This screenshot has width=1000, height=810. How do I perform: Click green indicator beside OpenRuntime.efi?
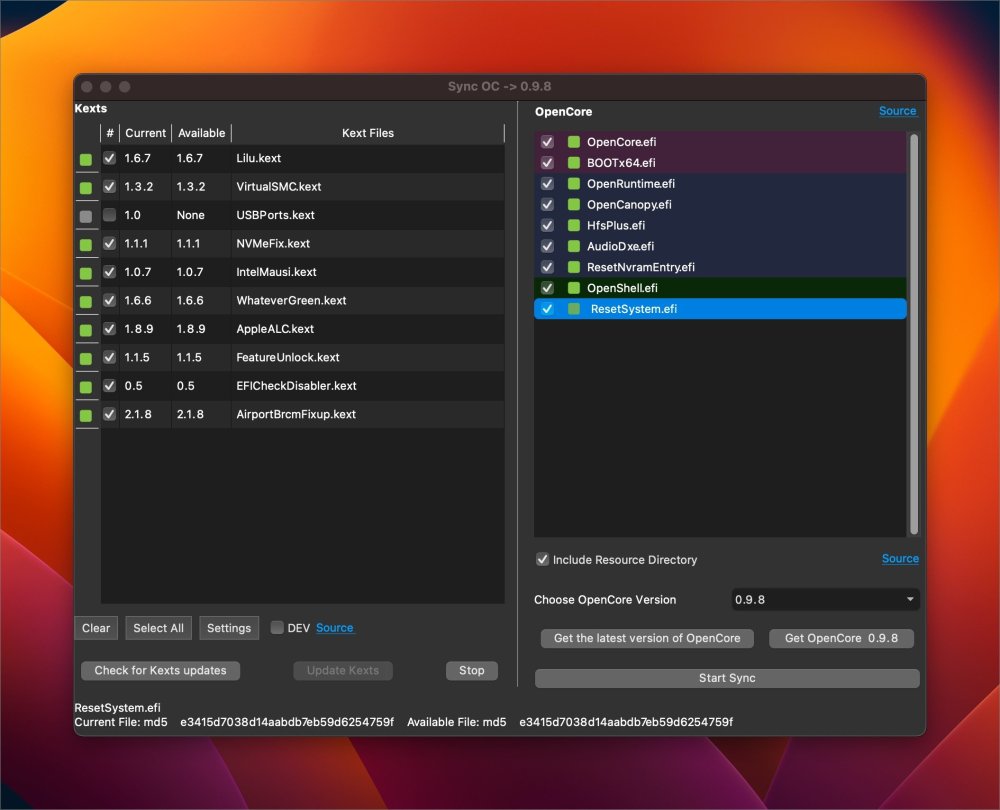point(574,184)
